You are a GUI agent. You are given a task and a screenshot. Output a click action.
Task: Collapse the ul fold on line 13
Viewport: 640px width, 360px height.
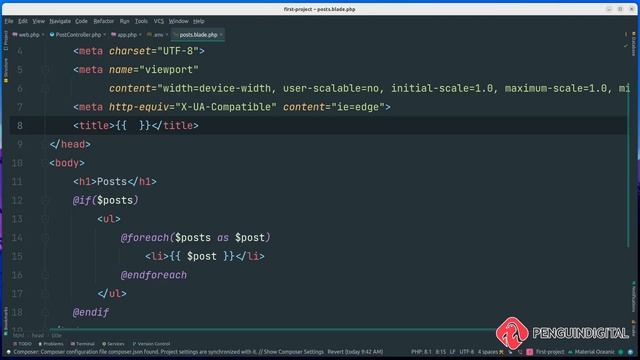[45, 219]
